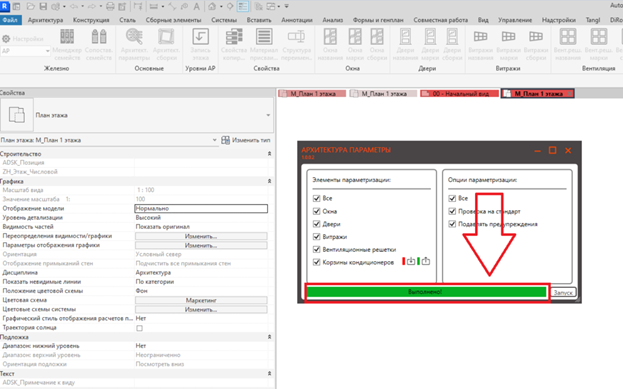This screenshot has height=389, width=623.
Task: Click the Save icon in quick access toolbar
Action: pos(43,6)
